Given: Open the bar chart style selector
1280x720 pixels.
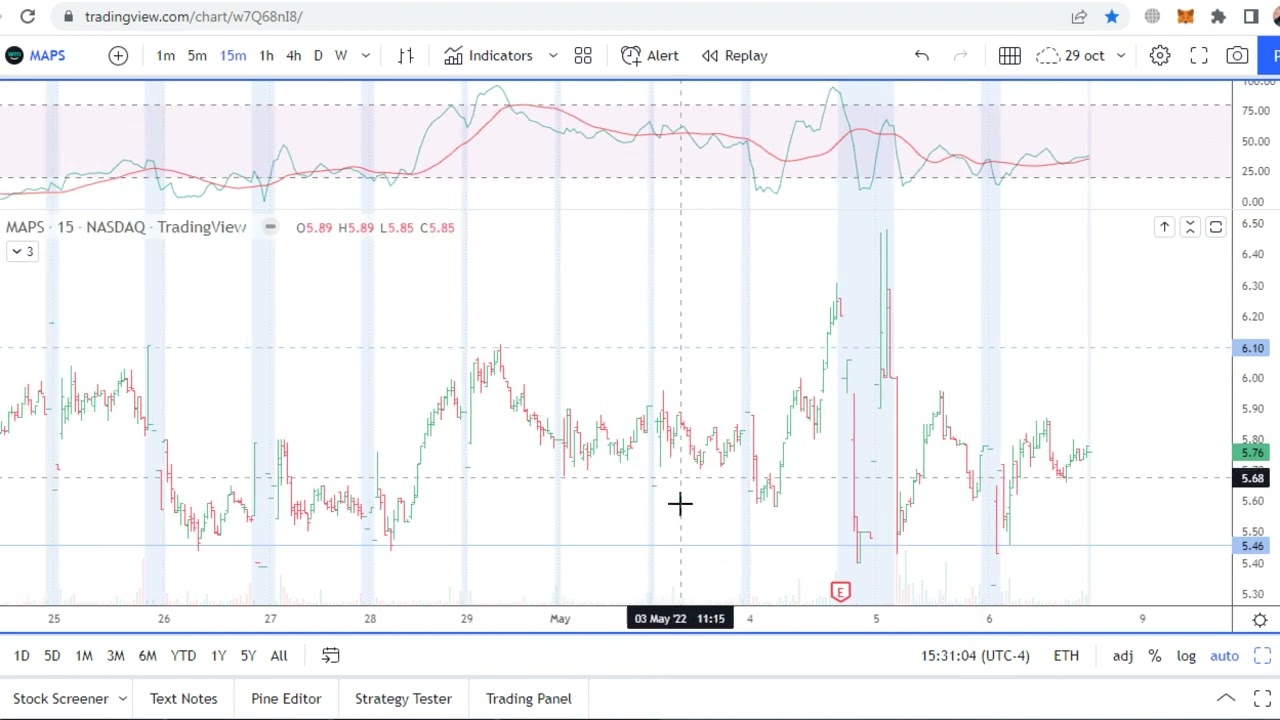Looking at the screenshot, I should [405, 55].
